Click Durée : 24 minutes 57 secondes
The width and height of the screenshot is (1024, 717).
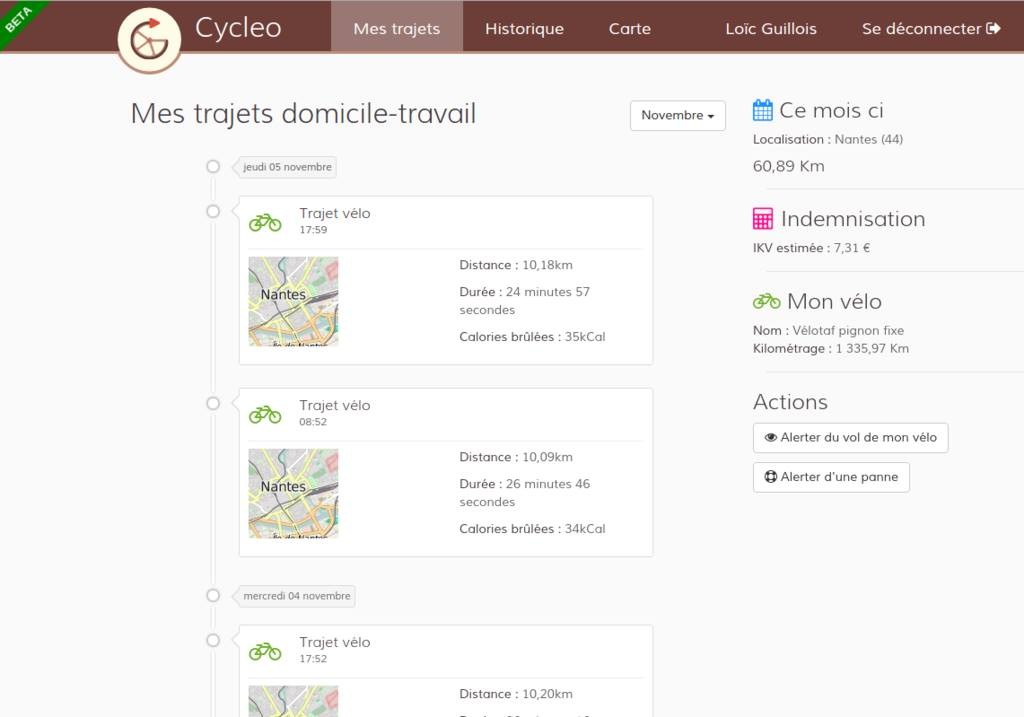pyautogui.click(x=524, y=300)
